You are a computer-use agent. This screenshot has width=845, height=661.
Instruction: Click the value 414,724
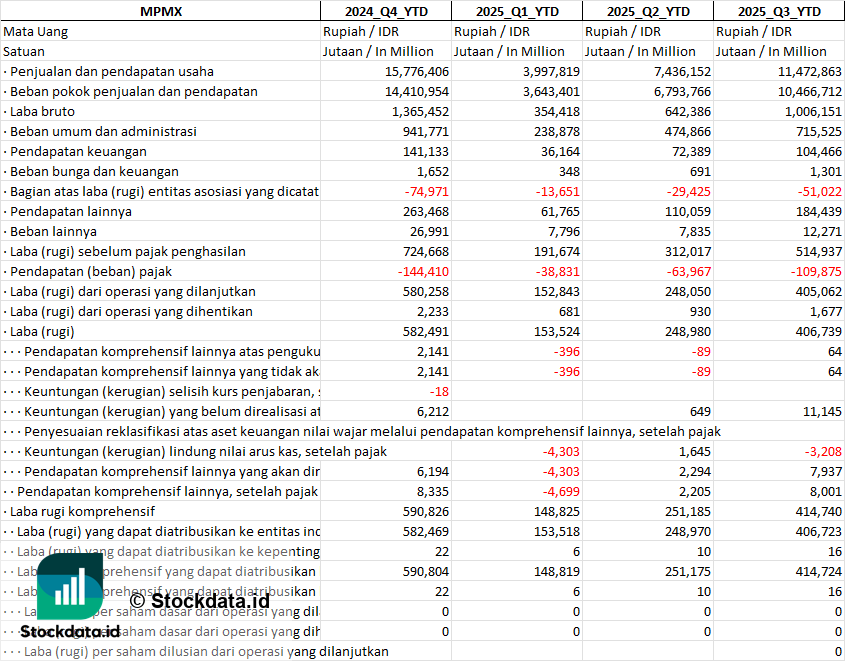point(819,570)
